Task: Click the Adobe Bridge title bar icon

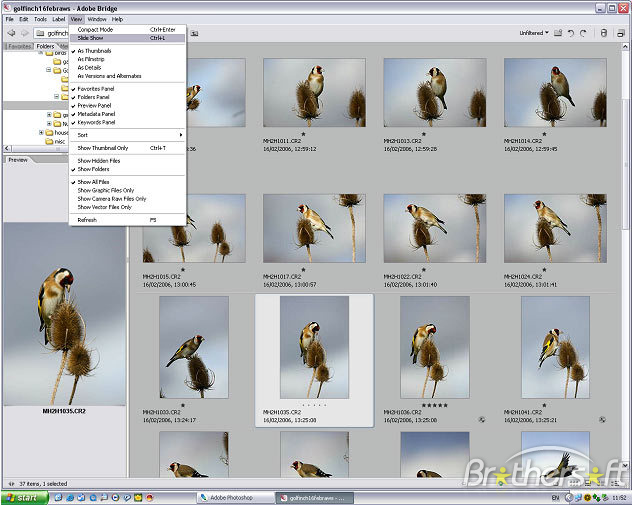Action: pos(7,8)
